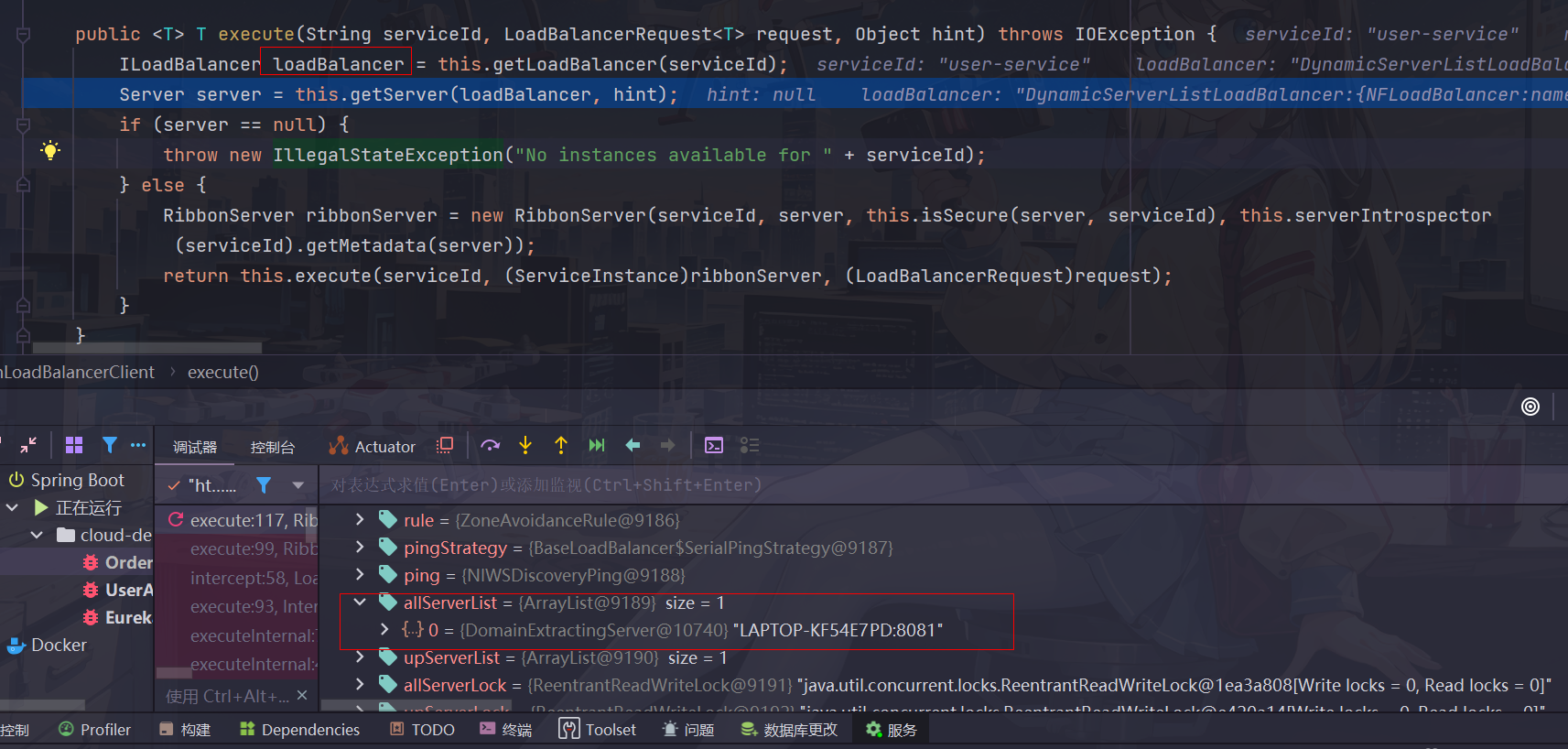Click the Step Out up-arrow icon
This screenshot has height=749, width=1568.
coord(561,445)
